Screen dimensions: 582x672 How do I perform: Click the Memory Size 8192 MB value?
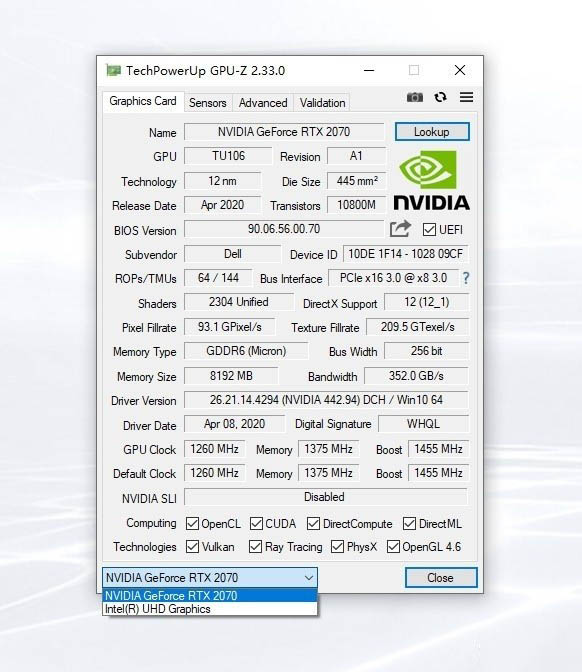coord(231,376)
